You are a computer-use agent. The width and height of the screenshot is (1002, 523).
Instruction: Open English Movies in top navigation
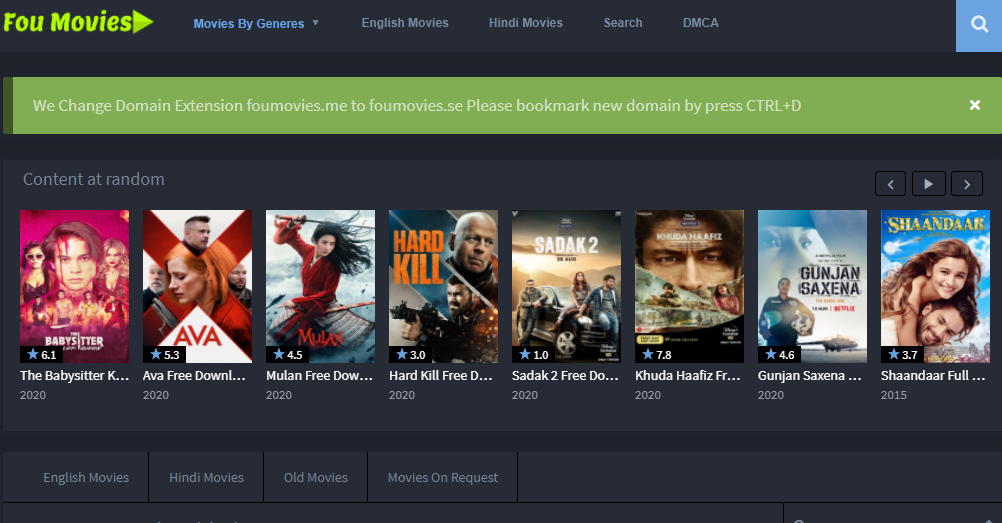[x=405, y=23]
